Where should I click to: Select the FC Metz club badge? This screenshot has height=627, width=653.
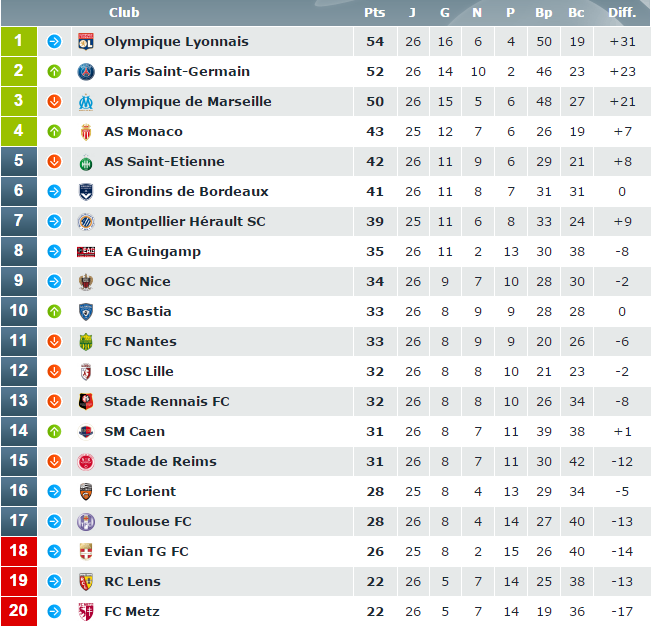(86, 612)
